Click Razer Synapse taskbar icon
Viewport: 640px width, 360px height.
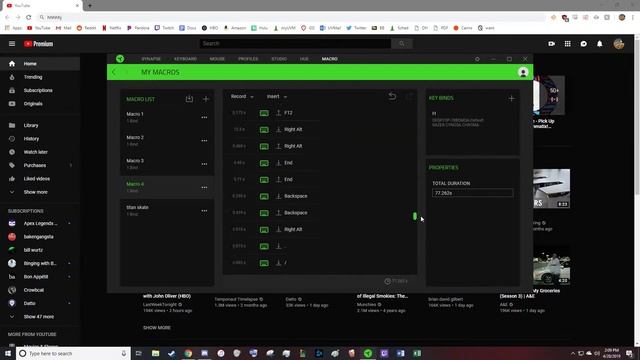point(368,353)
